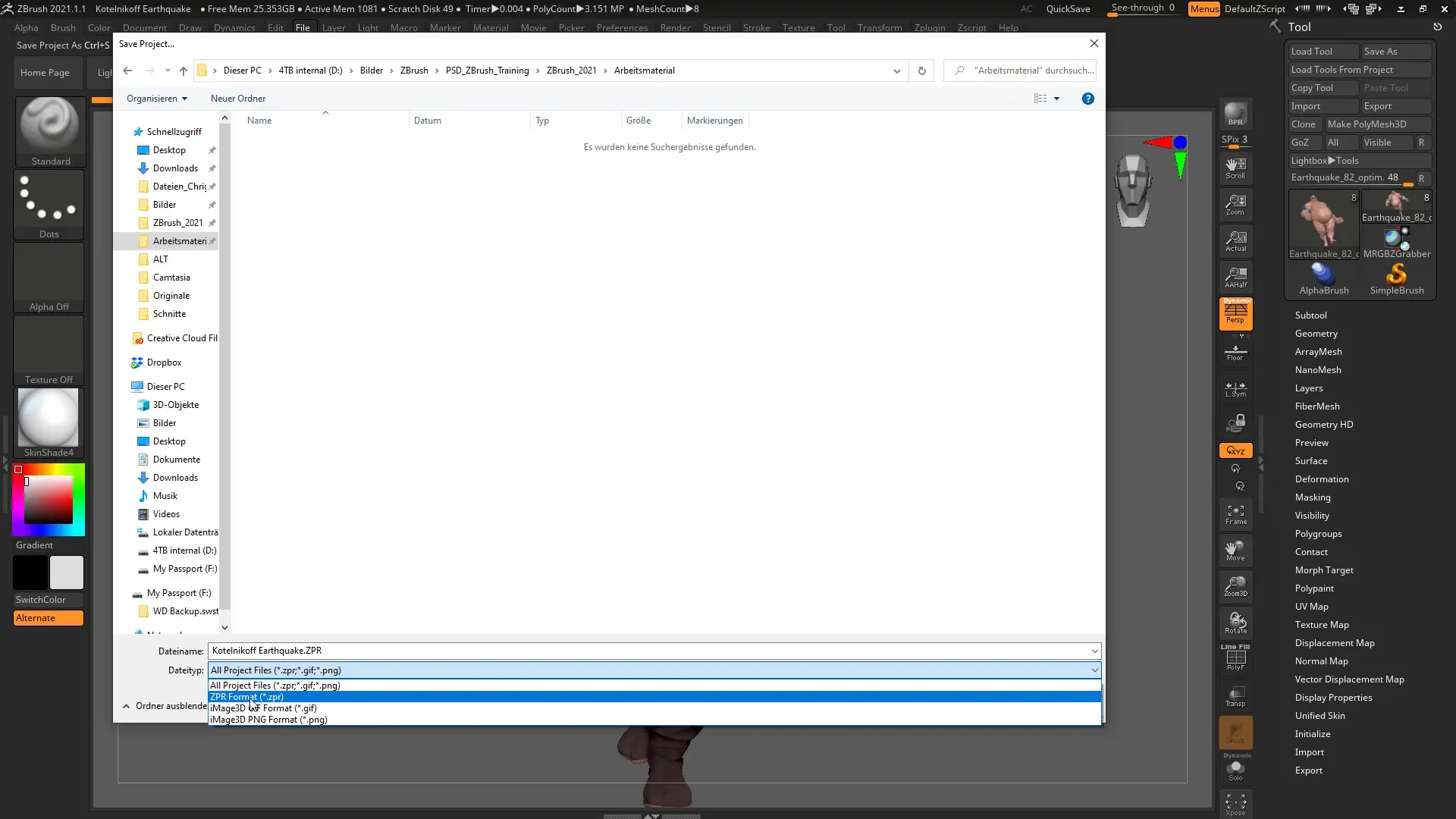Toggle the Xyz rotation mode

(x=1235, y=450)
